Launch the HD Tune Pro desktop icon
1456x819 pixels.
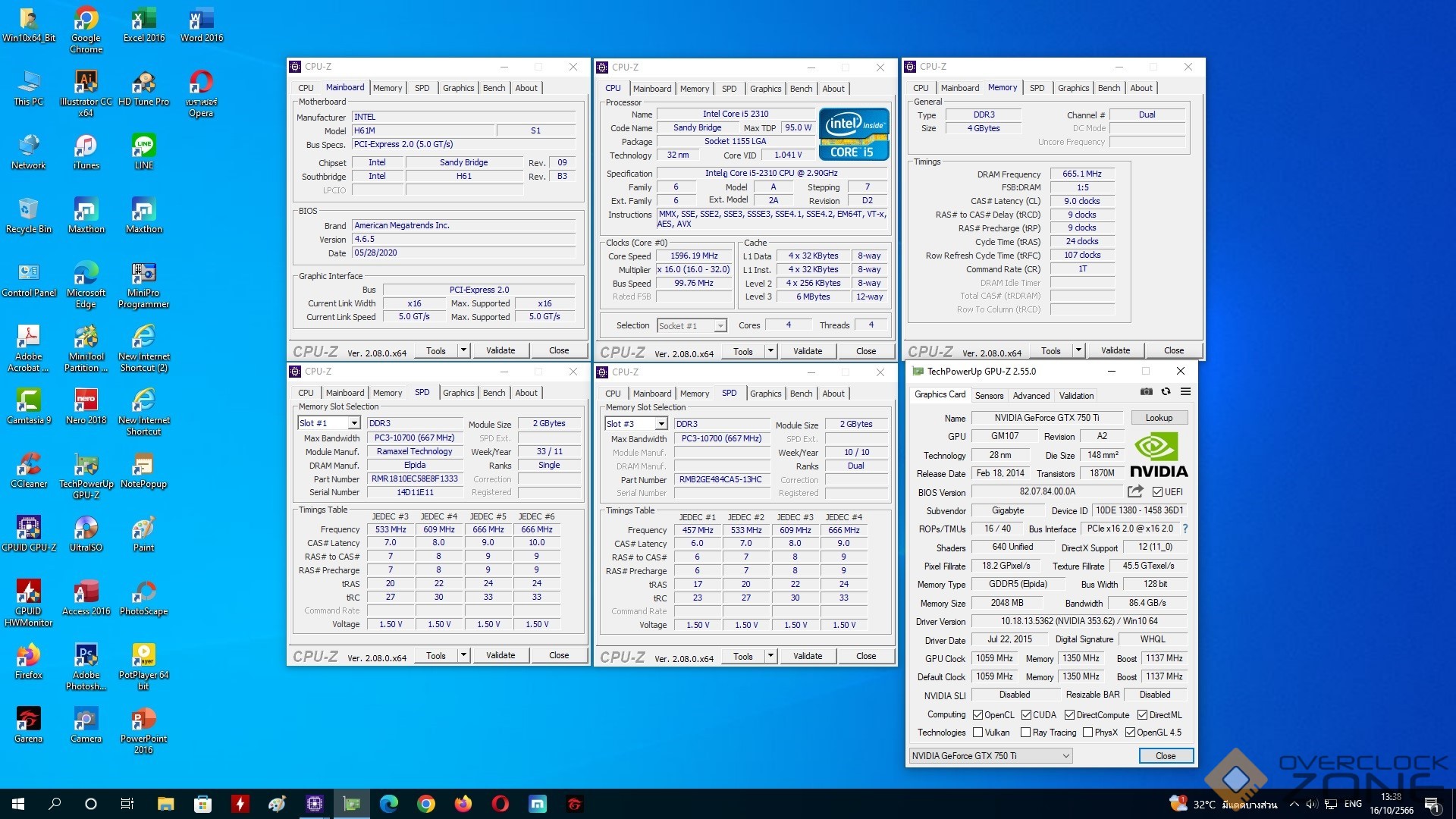click(143, 83)
